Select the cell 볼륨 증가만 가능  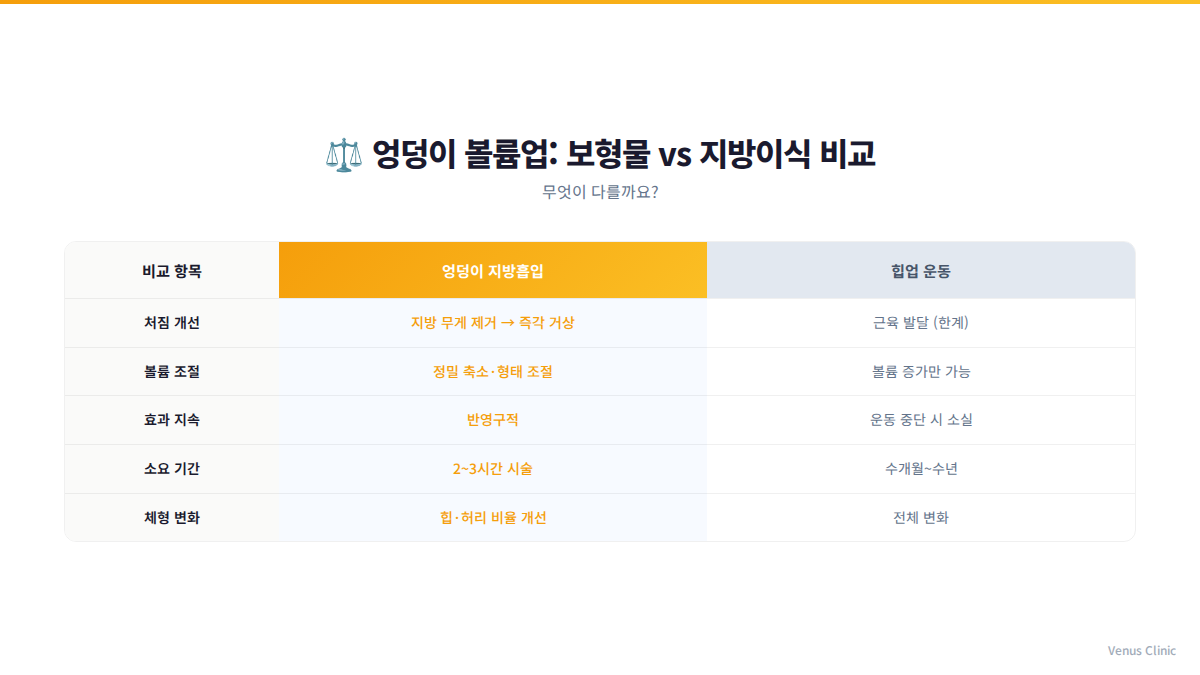coord(921,372)
